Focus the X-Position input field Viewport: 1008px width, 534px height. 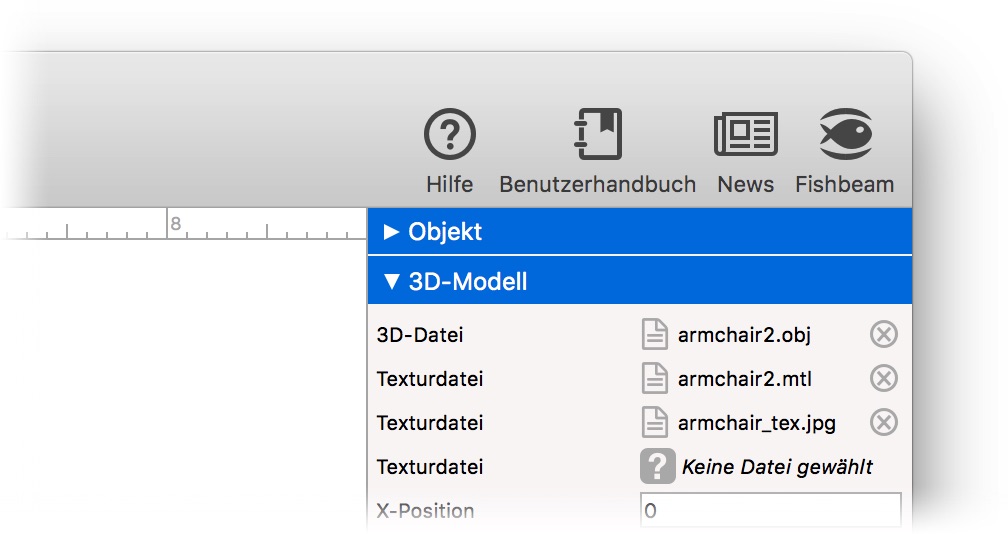point(770,511)
